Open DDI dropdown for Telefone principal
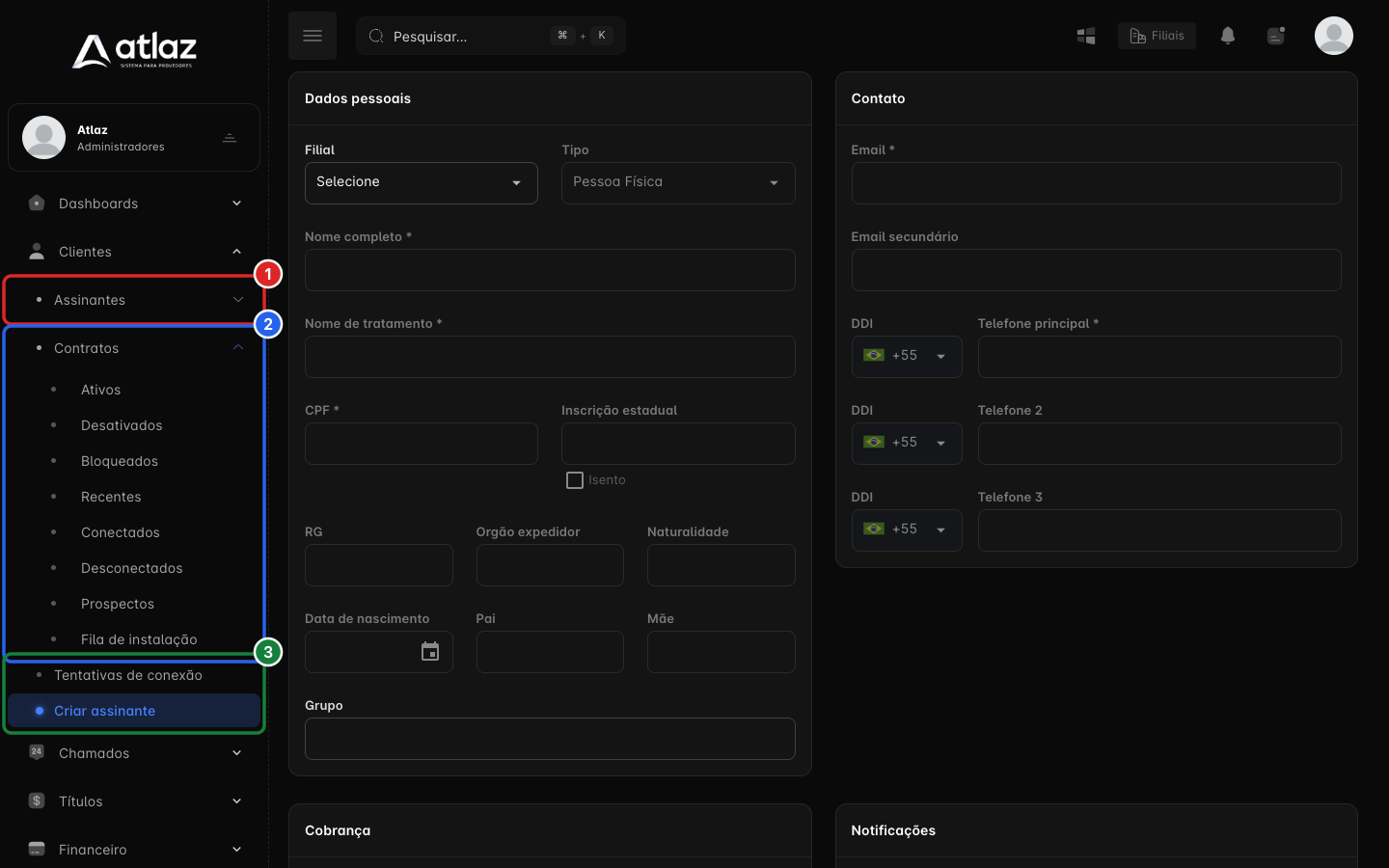The height and width of the screenshot is (868, 1389). (907, 357)
